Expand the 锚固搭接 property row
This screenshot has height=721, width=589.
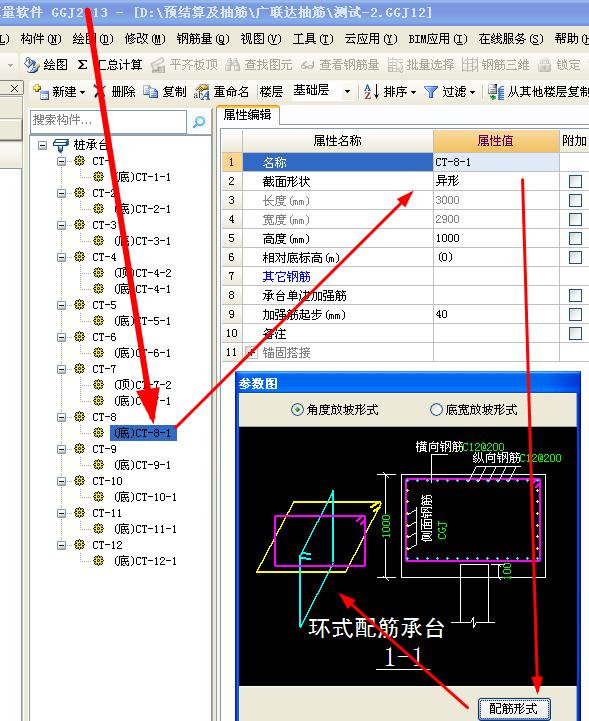[251, 353]
